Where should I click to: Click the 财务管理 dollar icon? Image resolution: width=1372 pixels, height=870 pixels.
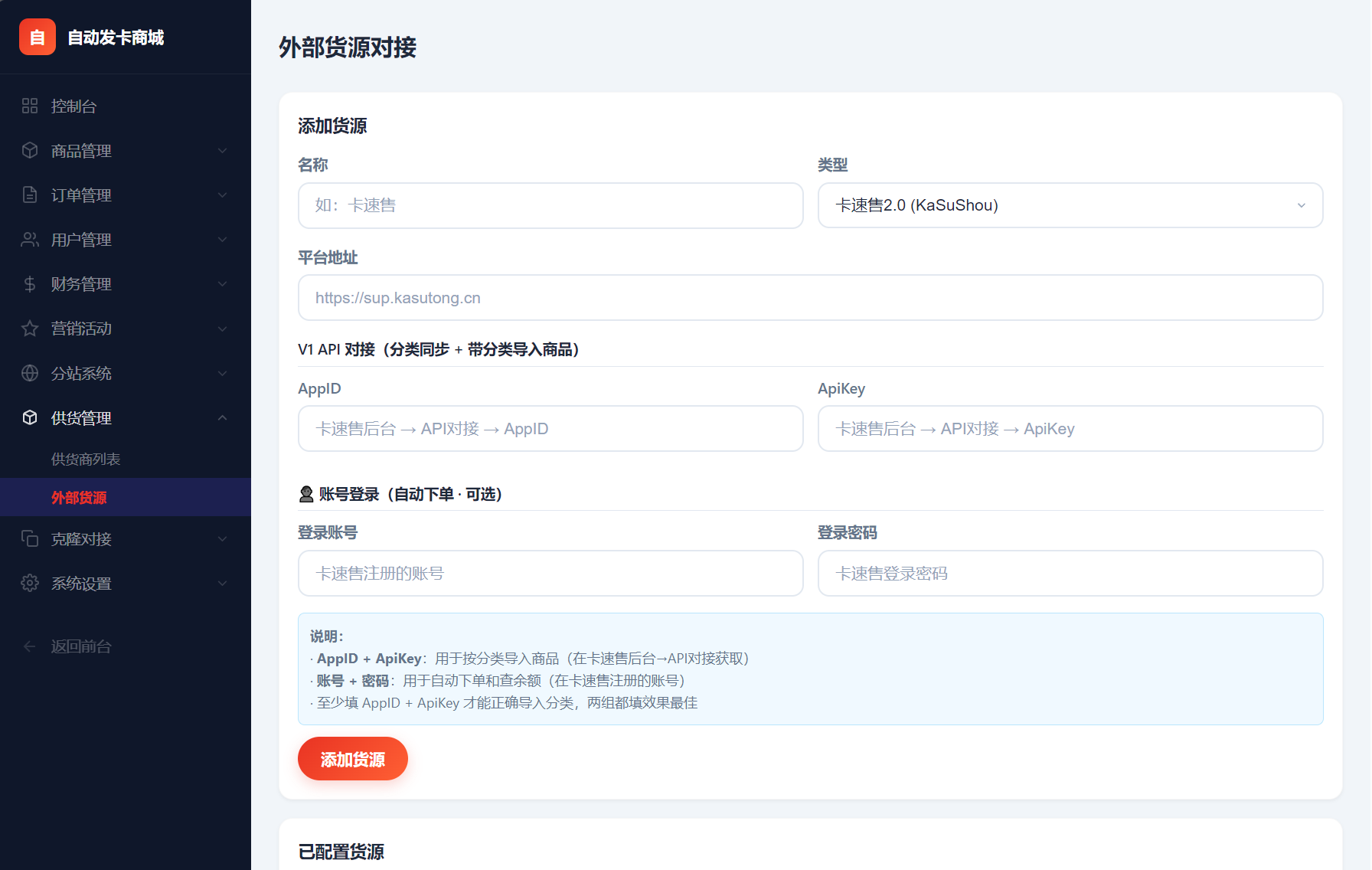(x=30, y=284)
